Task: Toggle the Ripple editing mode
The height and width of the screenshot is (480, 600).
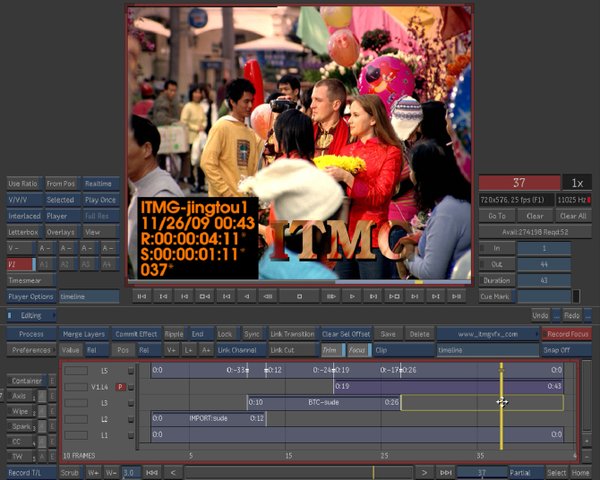Action: click(x=174, y=334)
